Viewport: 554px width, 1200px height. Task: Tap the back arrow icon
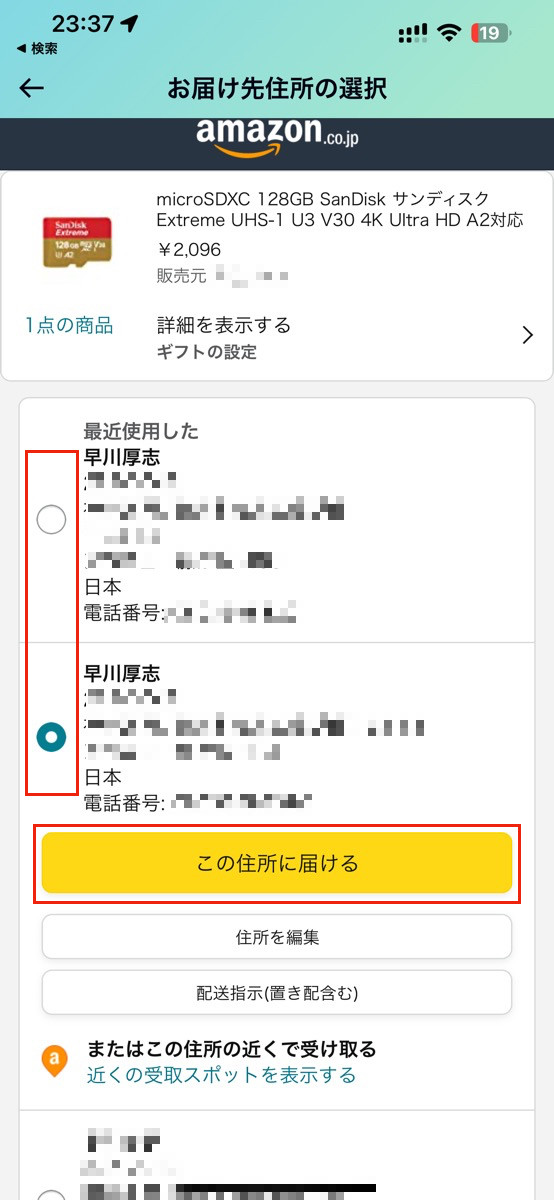[32, 88]
